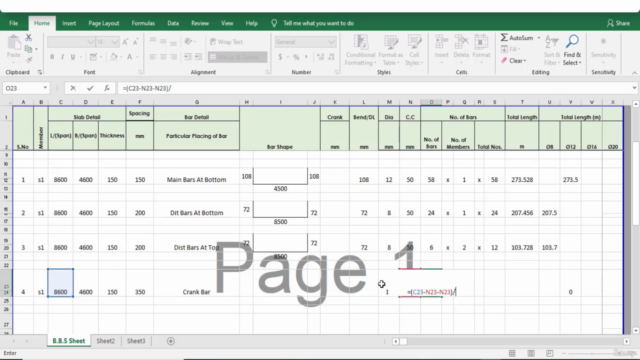The height and width of the screenshot is (360, 640).
Task: Toggle Bold formatting button
Action: pos(52,57)
